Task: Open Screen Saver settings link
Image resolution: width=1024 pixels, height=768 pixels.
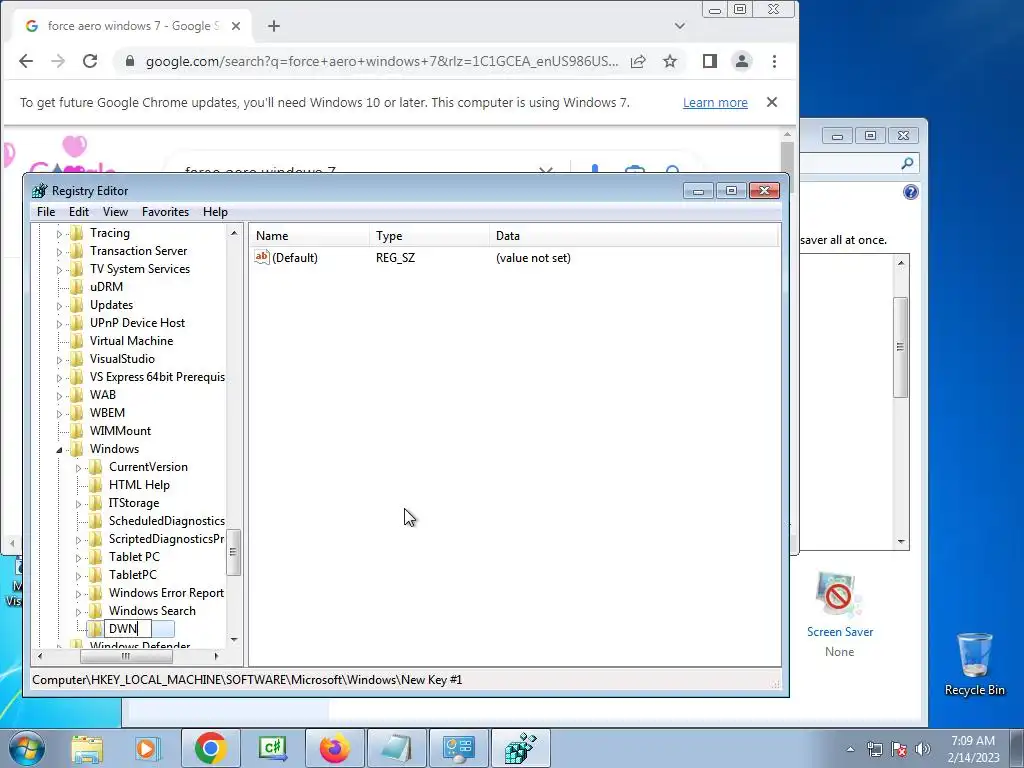Action: [x=840, y=632]
